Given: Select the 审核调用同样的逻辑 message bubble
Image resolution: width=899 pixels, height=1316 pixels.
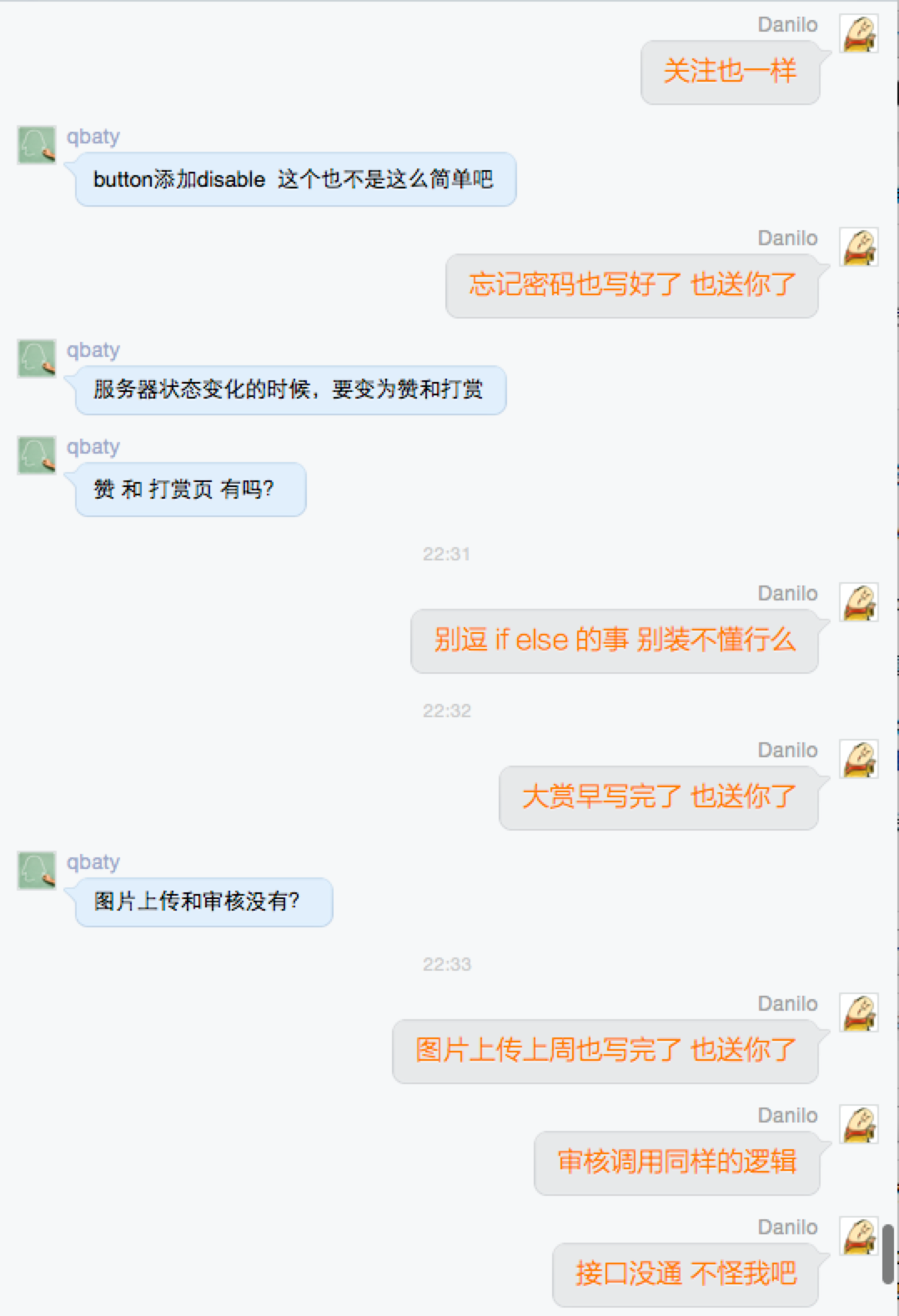Looking at the screenshot, I should 676,1163.
